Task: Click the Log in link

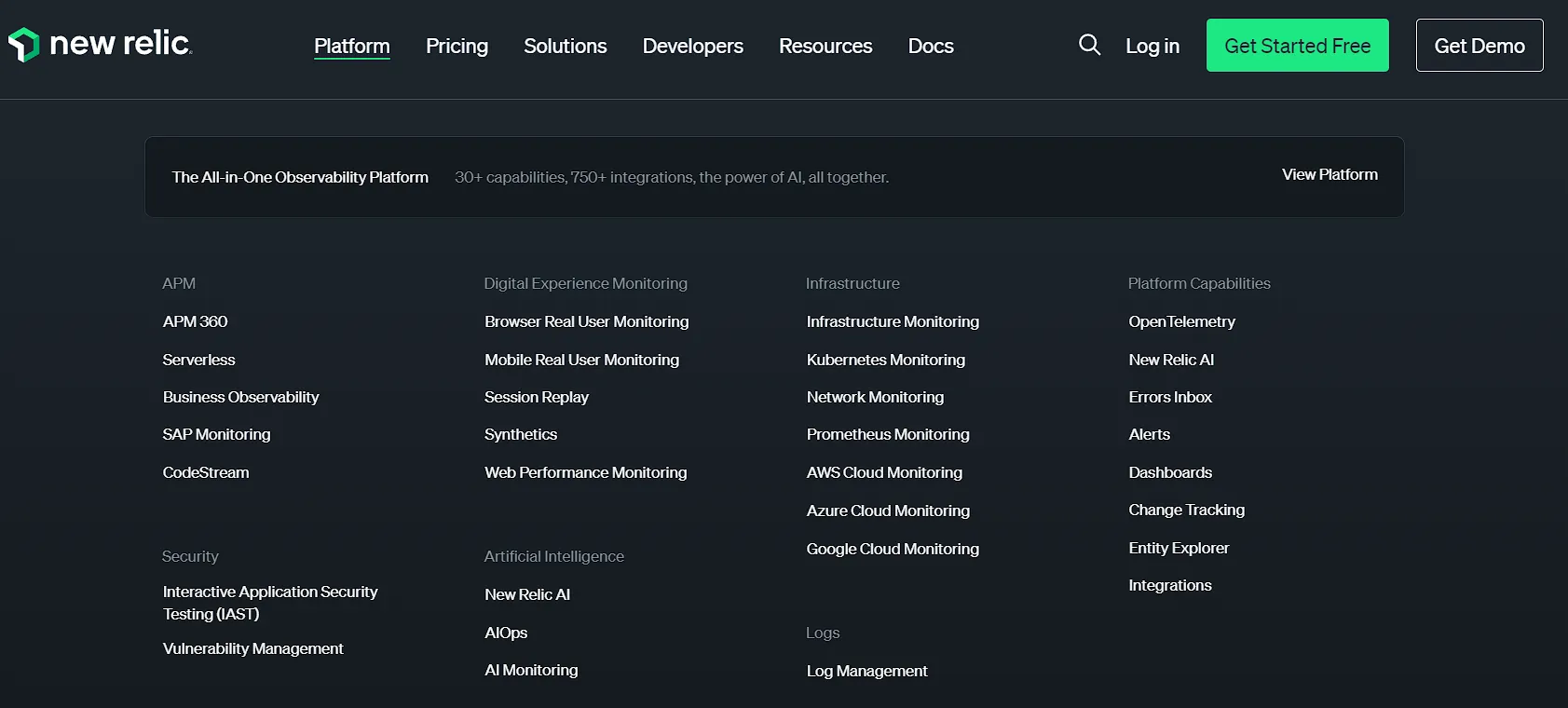Action: click(x=1152, y=46)
